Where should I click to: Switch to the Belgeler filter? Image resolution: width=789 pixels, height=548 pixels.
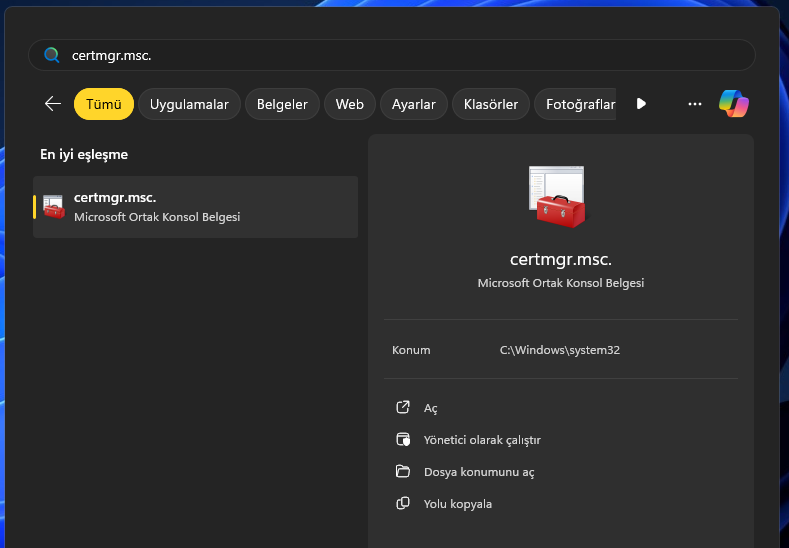(x=282, y=104)
